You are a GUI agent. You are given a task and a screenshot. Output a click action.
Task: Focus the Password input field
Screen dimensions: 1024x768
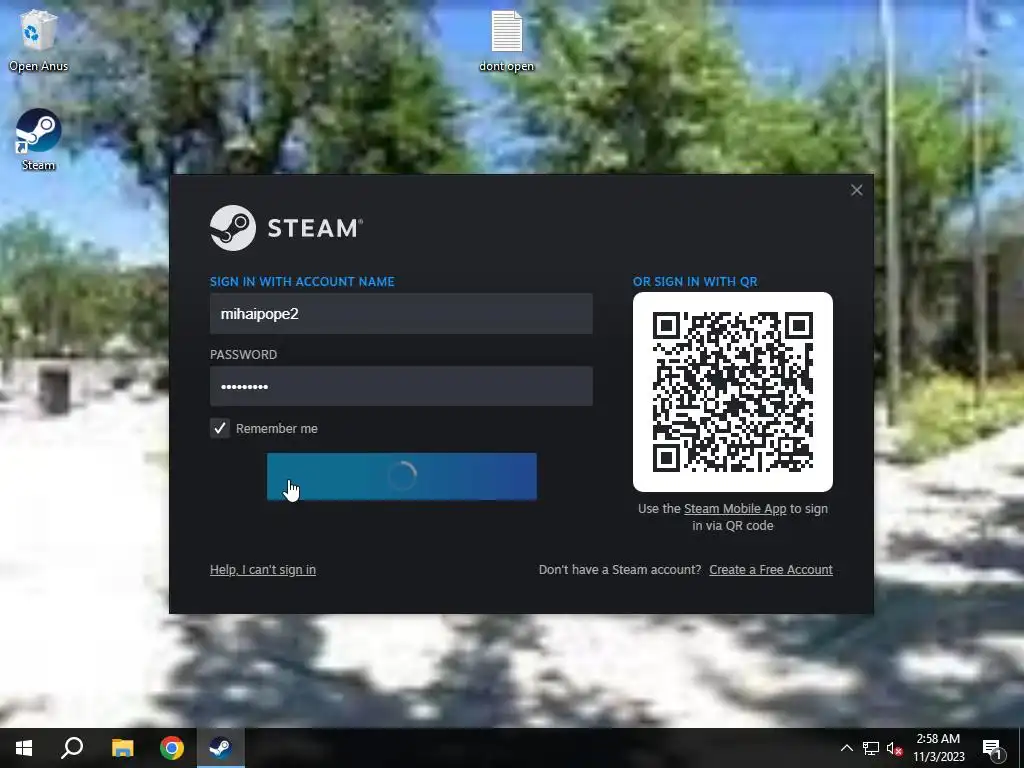click(401, 386)
